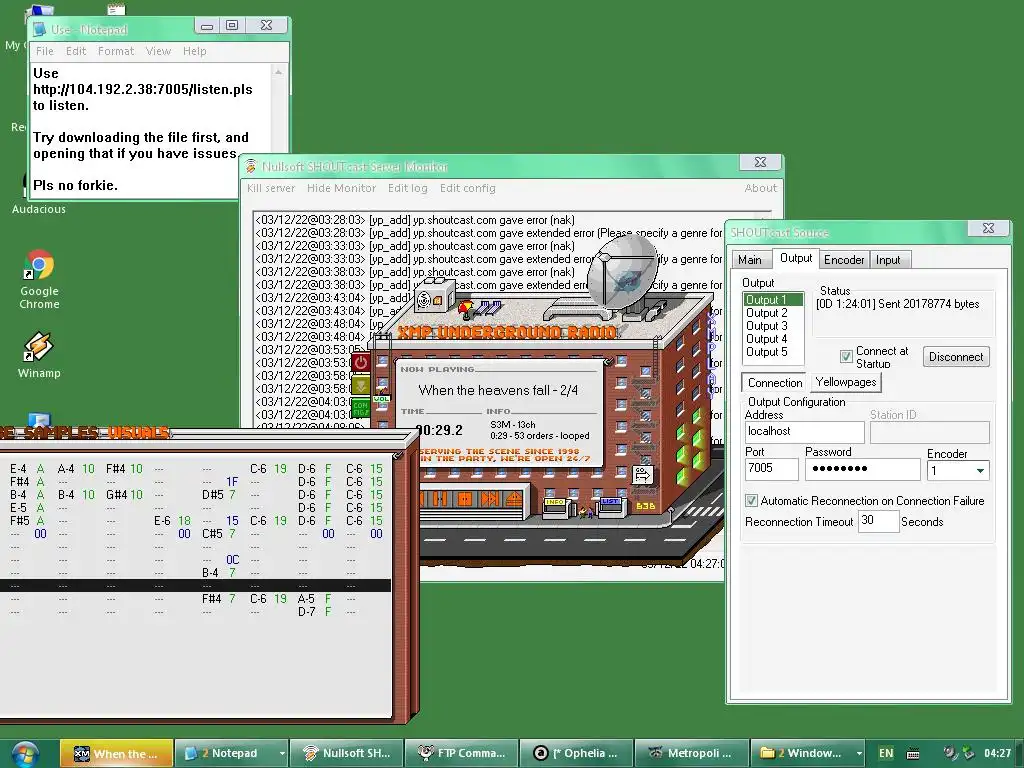Click XMPlay's stop button
Screen dimensions: 1024x768
click(x=465, y=500)
